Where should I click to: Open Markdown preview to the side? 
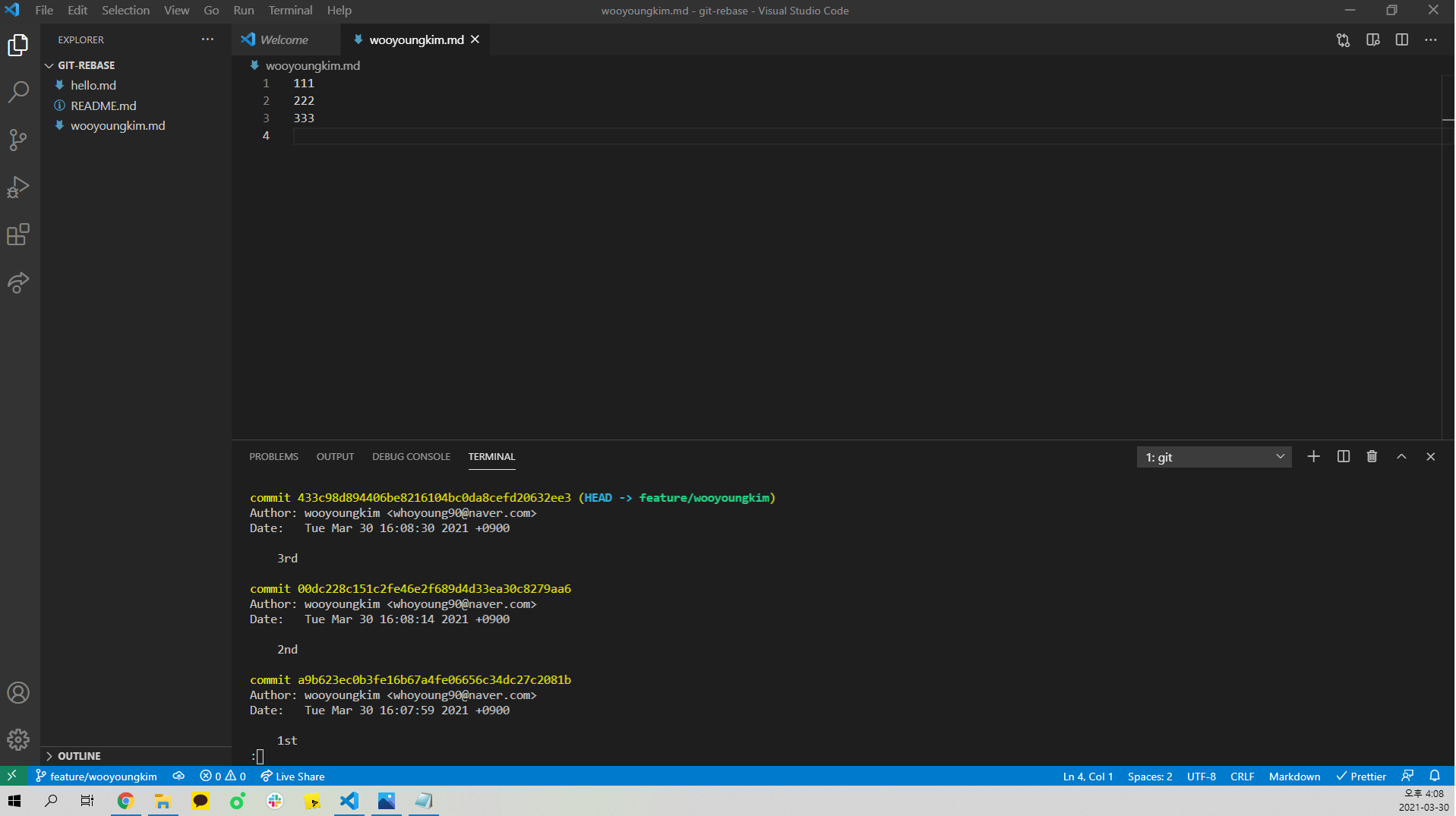point(1372,40)
